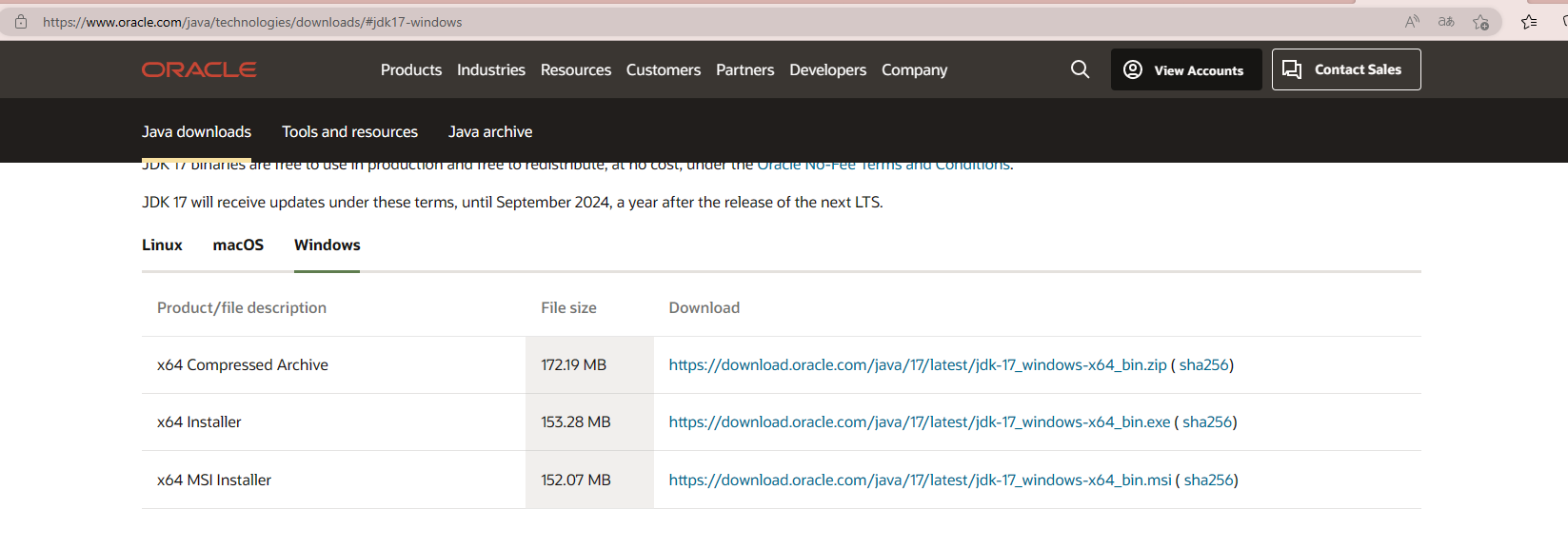The height and width of the screenshot is (549, 1568).
Task: Open the site search magnifier icon
Action: [x=1080, y=69]
